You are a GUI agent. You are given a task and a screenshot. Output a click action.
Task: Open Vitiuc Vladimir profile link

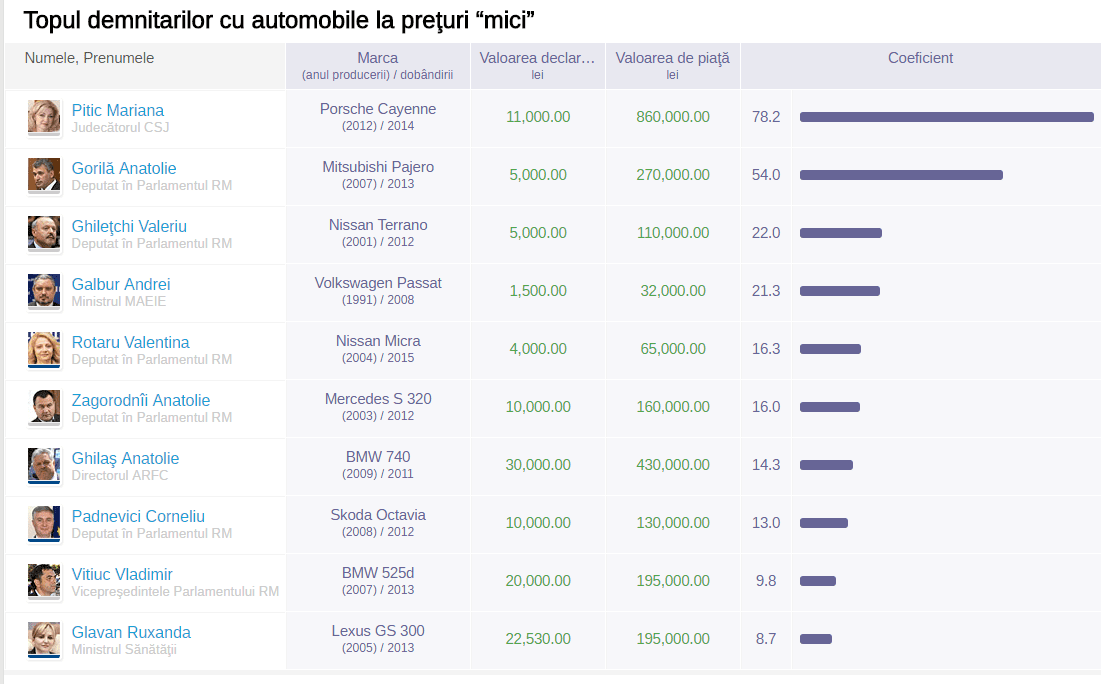tap(121, 574)
